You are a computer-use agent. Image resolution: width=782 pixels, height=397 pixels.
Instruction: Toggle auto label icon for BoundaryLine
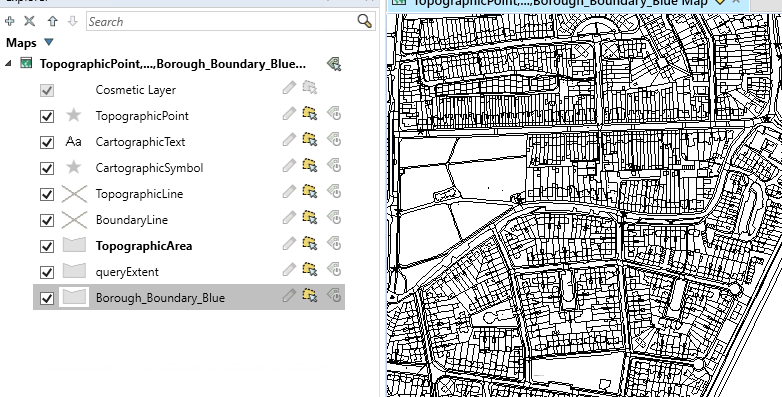tap(334, 217)
